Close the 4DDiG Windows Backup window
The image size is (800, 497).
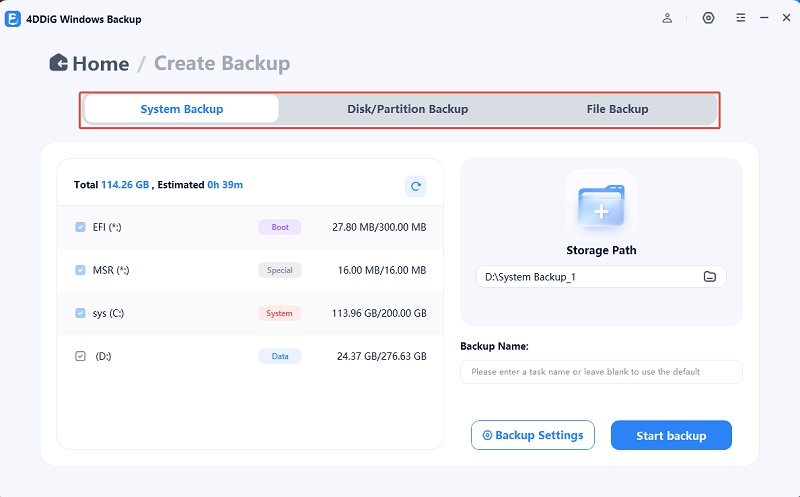pos(786,18)
